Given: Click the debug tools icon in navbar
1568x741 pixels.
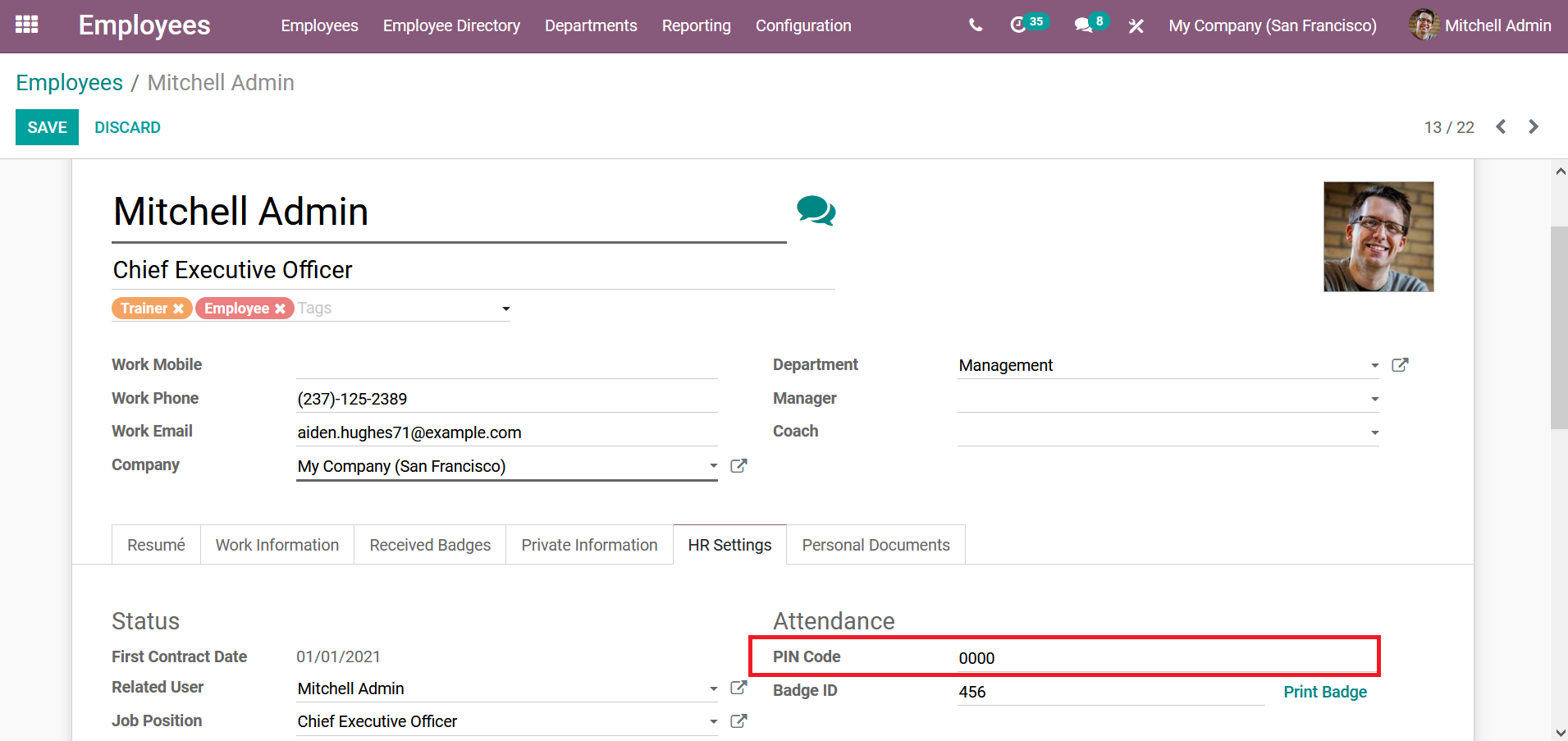Looking at the screenshot, I should tap(1136, 26).
